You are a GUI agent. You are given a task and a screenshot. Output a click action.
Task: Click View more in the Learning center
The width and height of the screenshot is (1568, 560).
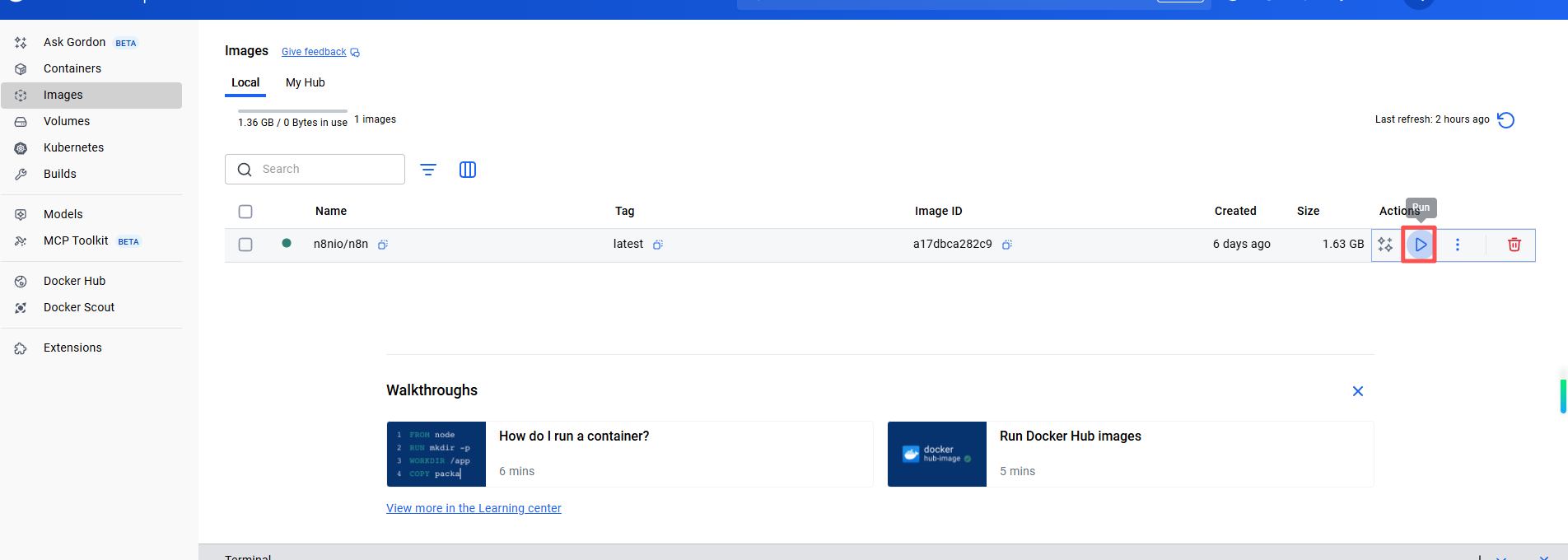pos(474,508)
